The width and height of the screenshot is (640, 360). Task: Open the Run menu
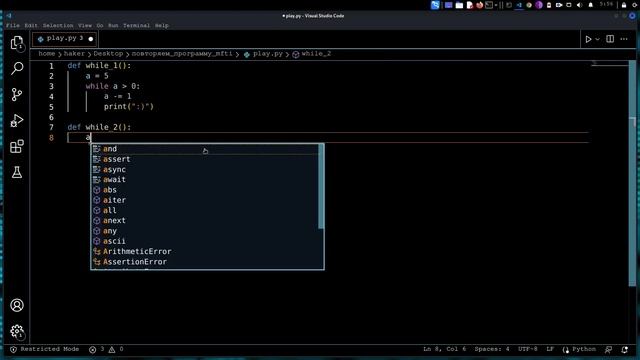[x=113, y=25]
